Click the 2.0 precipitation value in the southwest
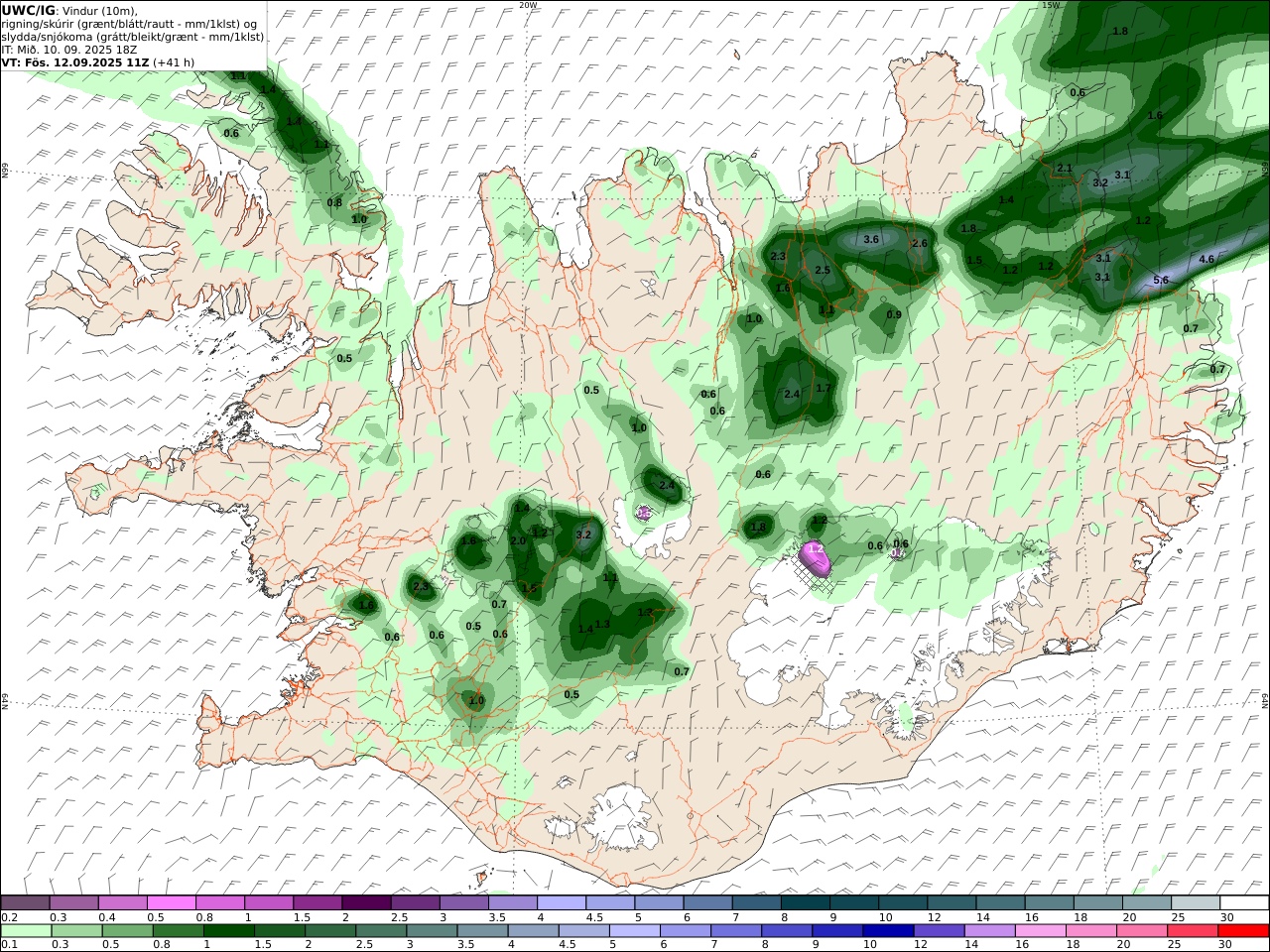 coord(518,540)
